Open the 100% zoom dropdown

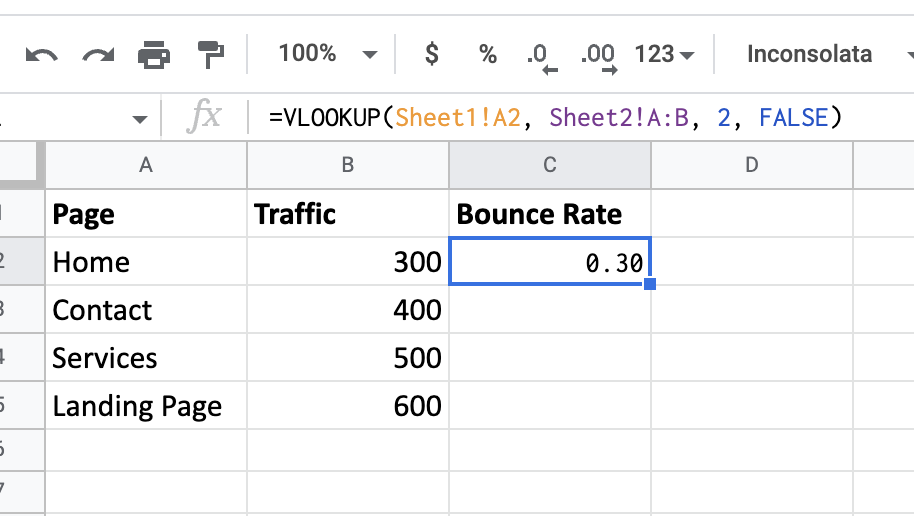pos(327,54)
